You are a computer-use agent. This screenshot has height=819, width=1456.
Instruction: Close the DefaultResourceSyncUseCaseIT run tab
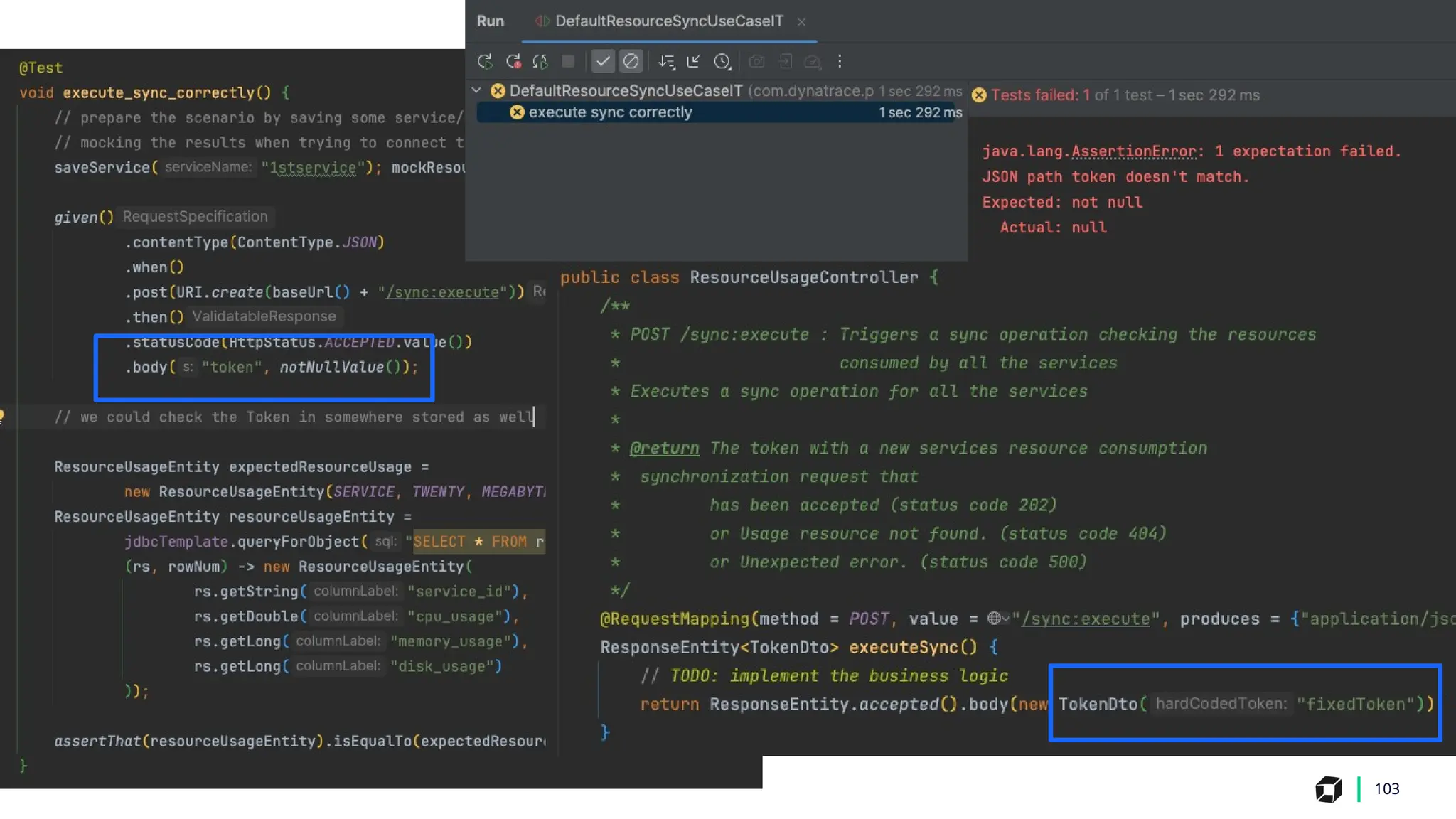click(801, 22)
